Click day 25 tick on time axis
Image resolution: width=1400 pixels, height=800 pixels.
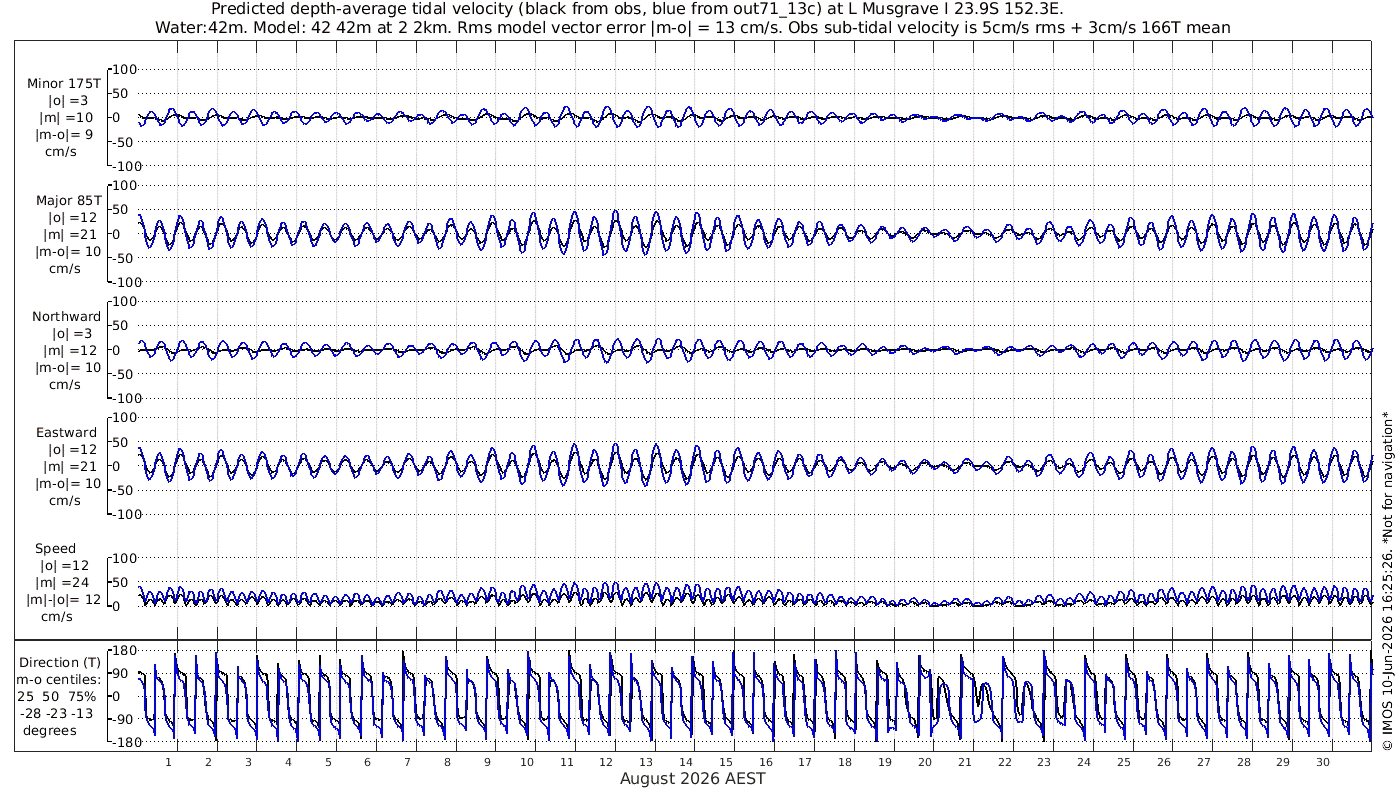(x=1124, y=762)
